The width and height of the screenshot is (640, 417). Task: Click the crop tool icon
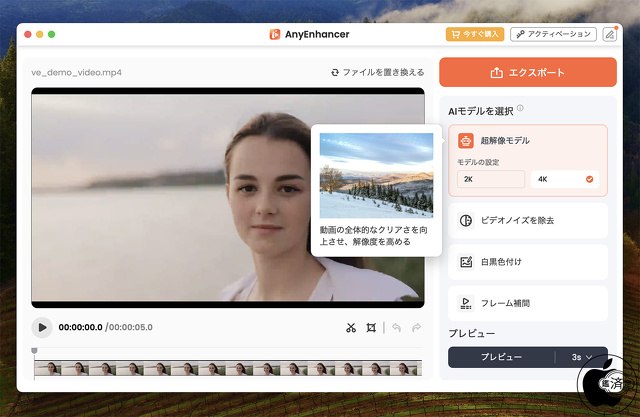pyautogui.click(x=371, y=327)
